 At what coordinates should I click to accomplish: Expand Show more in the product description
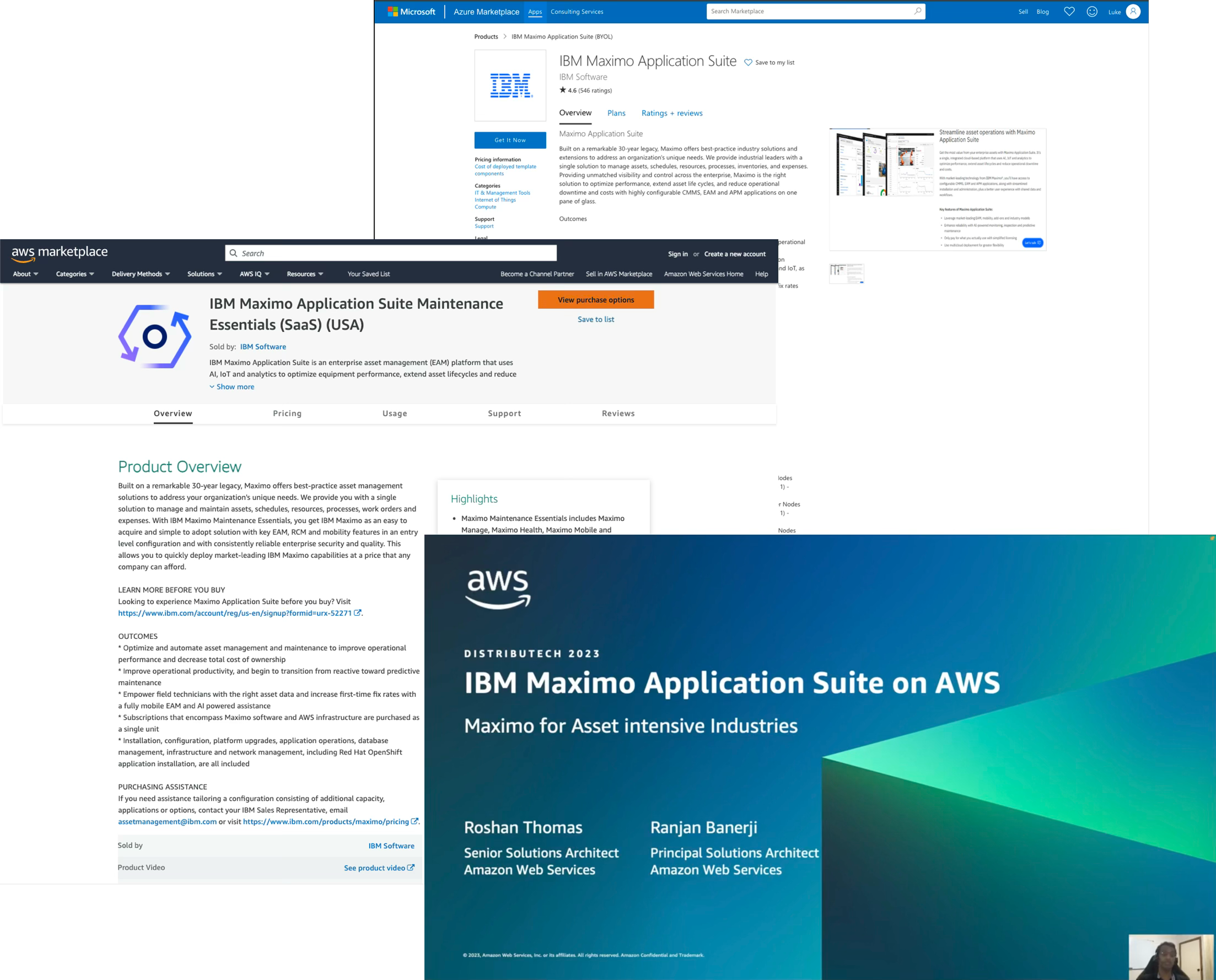tap(232, 387)
